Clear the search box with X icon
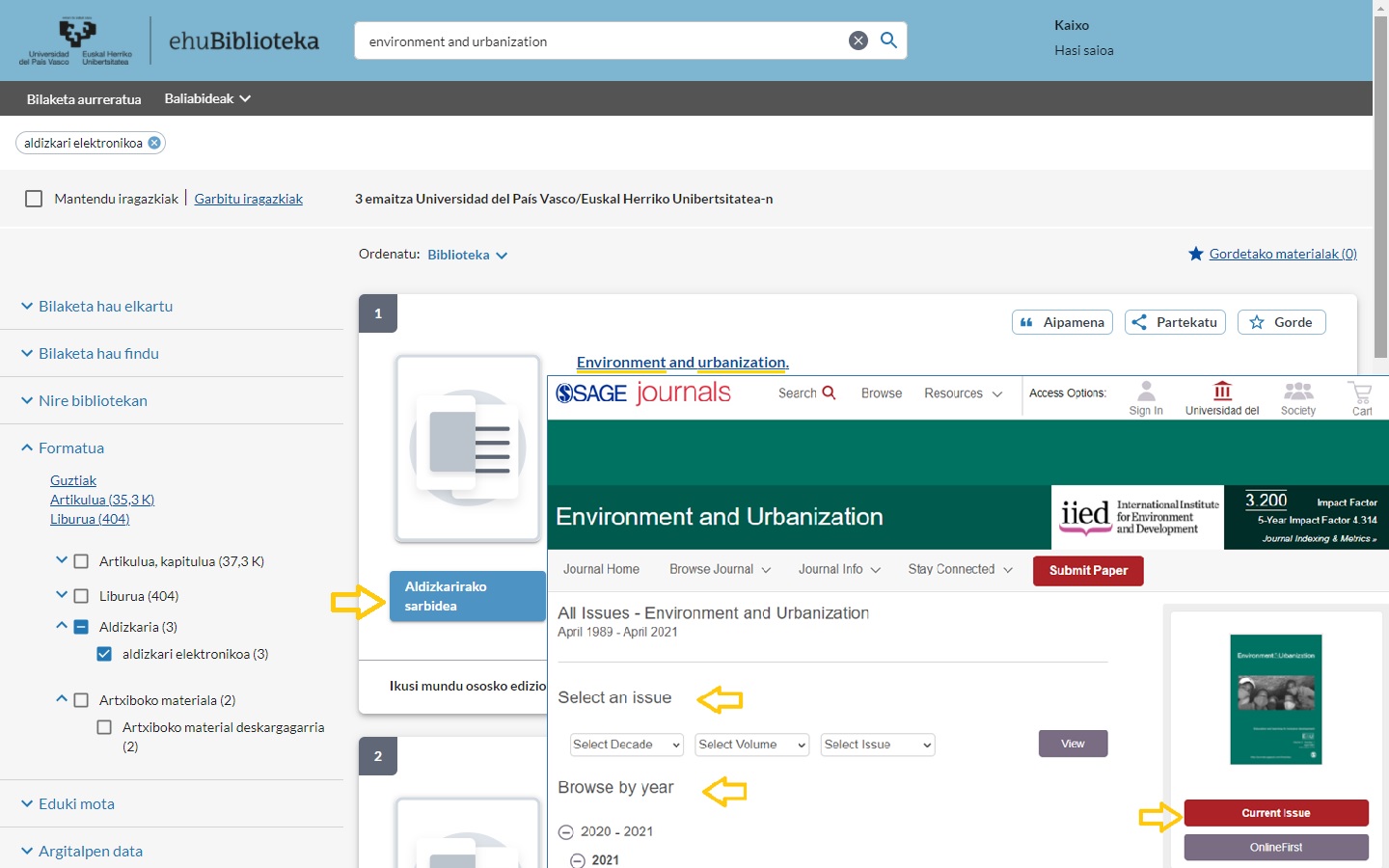The height and width of the screenshot is (868, 1389). point(858,41)
